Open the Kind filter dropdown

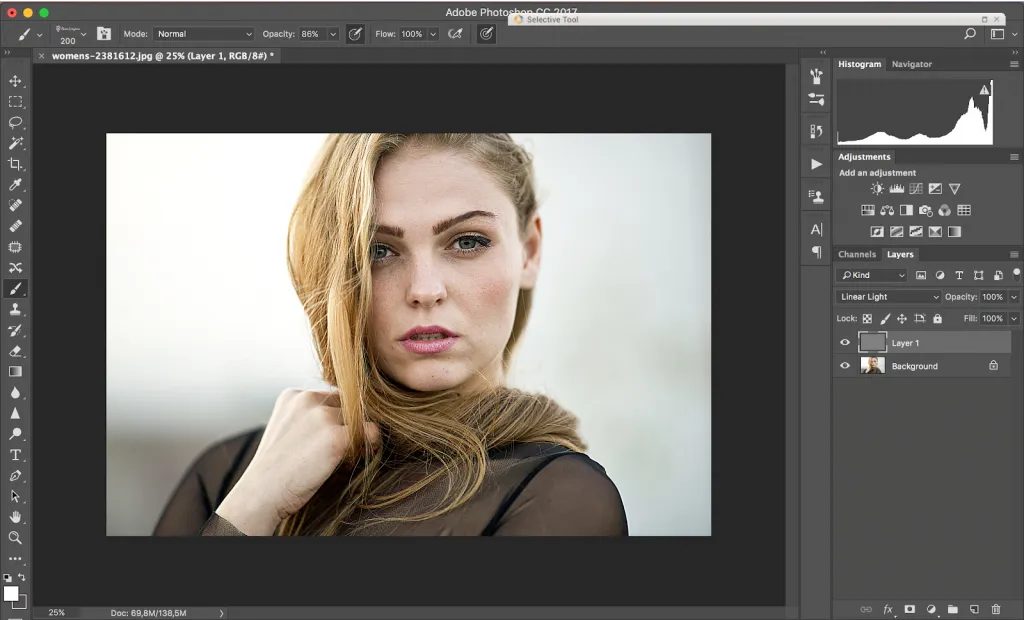click(872, 275)
